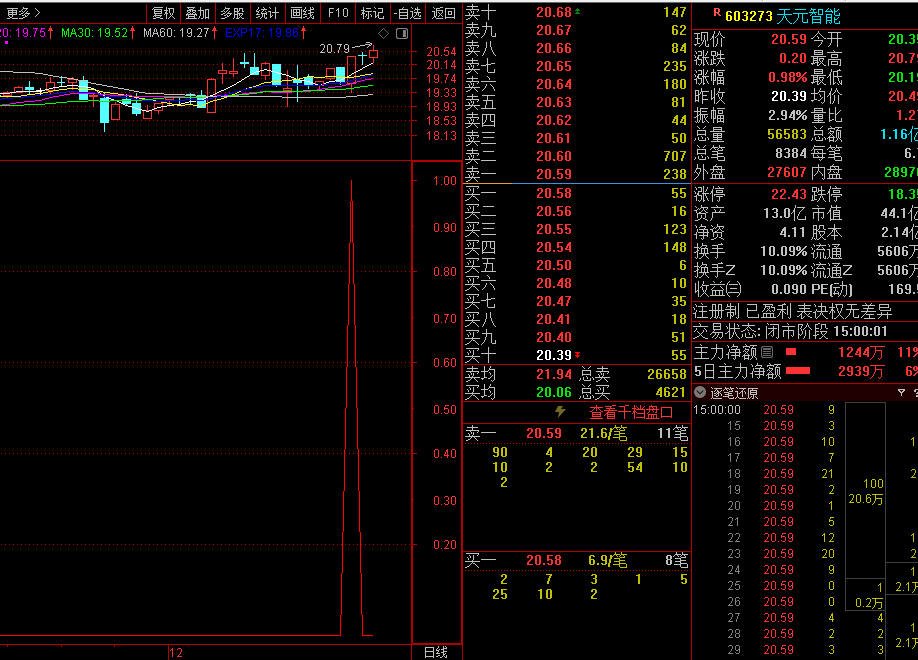Viewport: 918px width, 660px height.
Task: Select the 画线 drawing menu item
Action: point(302,13)
